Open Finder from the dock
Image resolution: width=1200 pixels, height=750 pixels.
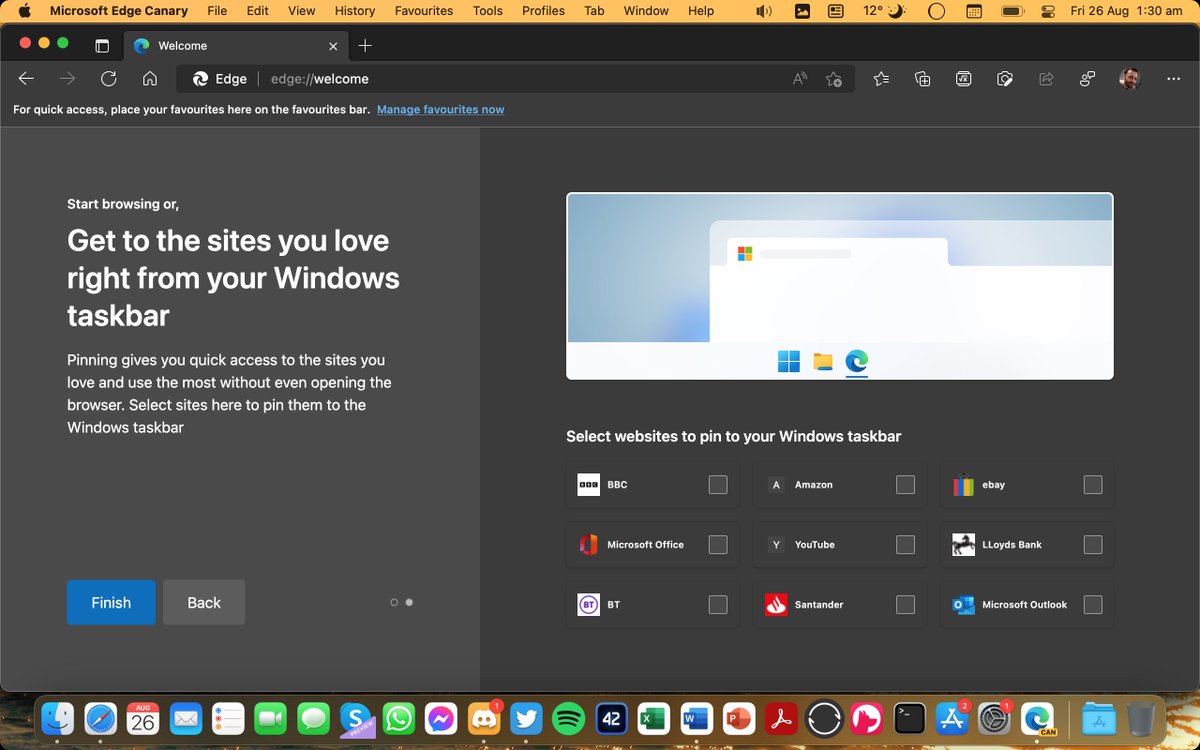coord(57,718)
